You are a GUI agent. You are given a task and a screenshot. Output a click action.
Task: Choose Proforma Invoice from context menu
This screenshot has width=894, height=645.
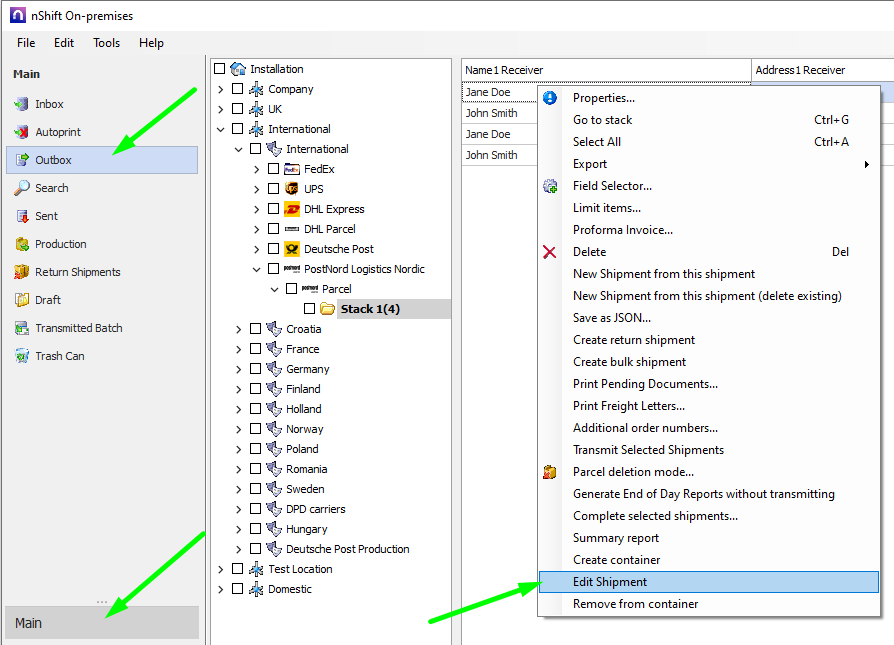coord(709,230)
